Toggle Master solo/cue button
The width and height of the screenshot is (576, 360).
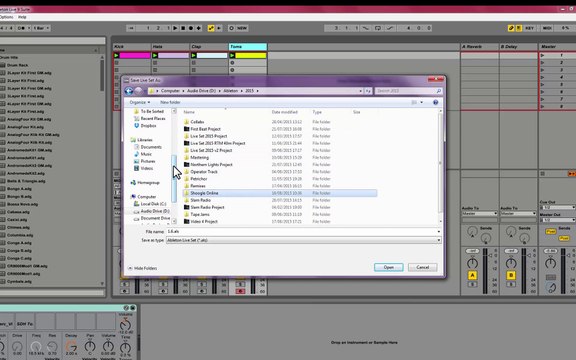coord(550,277)
